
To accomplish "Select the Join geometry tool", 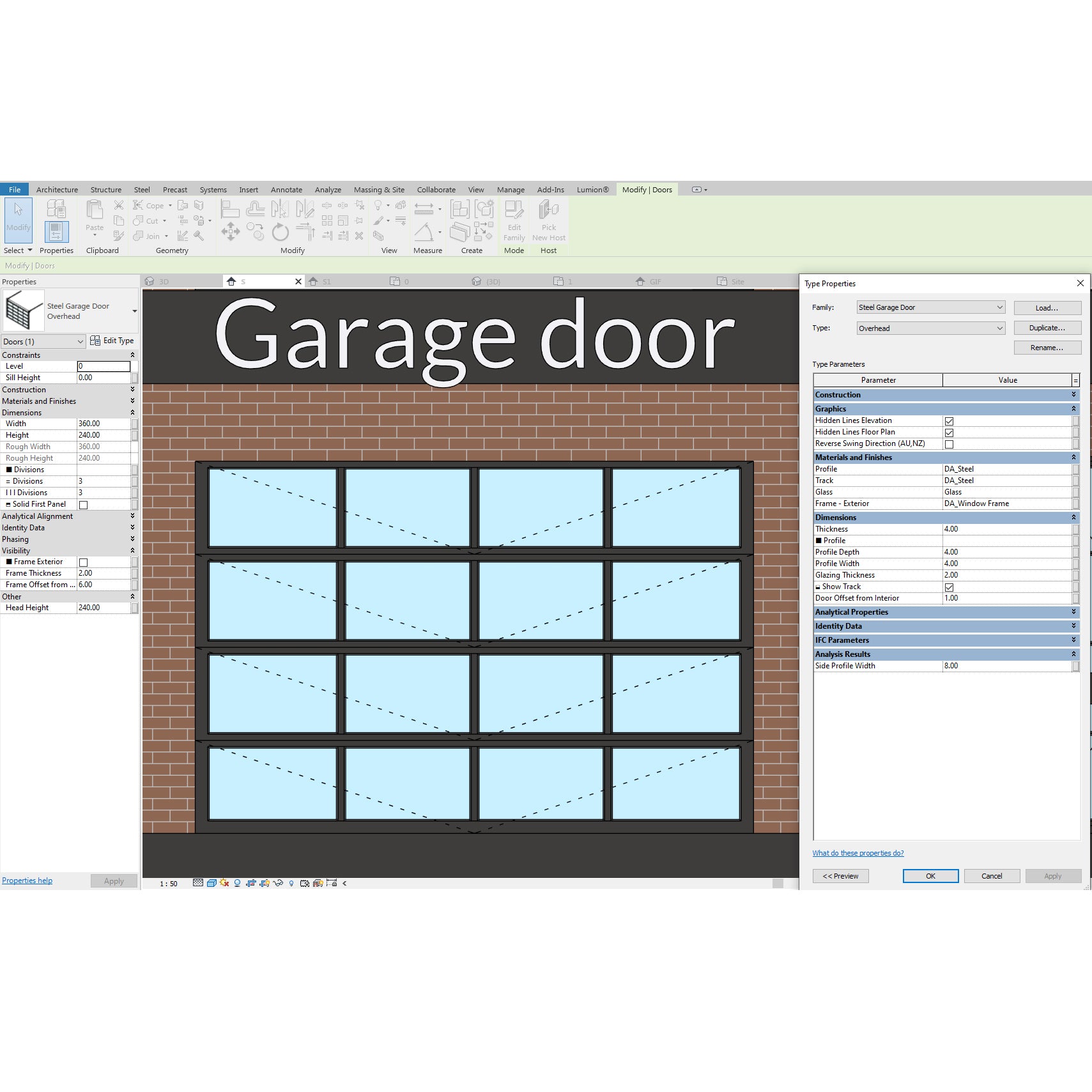I will pyautogui.click(x=149, y=236).
